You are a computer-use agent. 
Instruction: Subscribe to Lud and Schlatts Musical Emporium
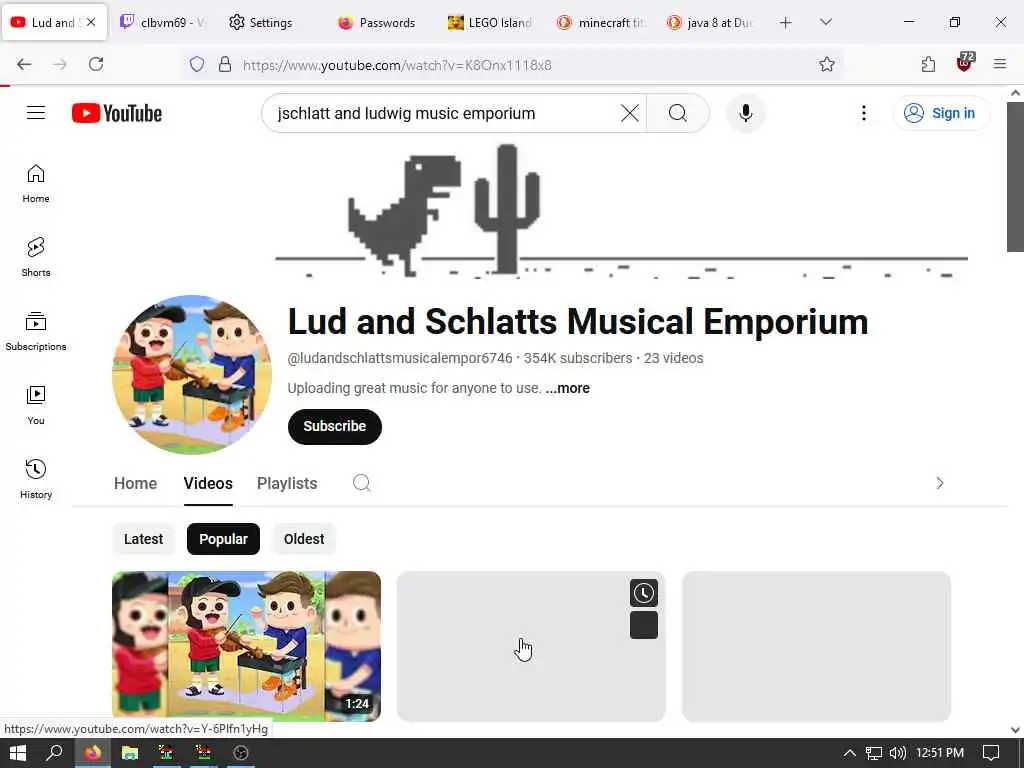(334, 426)
